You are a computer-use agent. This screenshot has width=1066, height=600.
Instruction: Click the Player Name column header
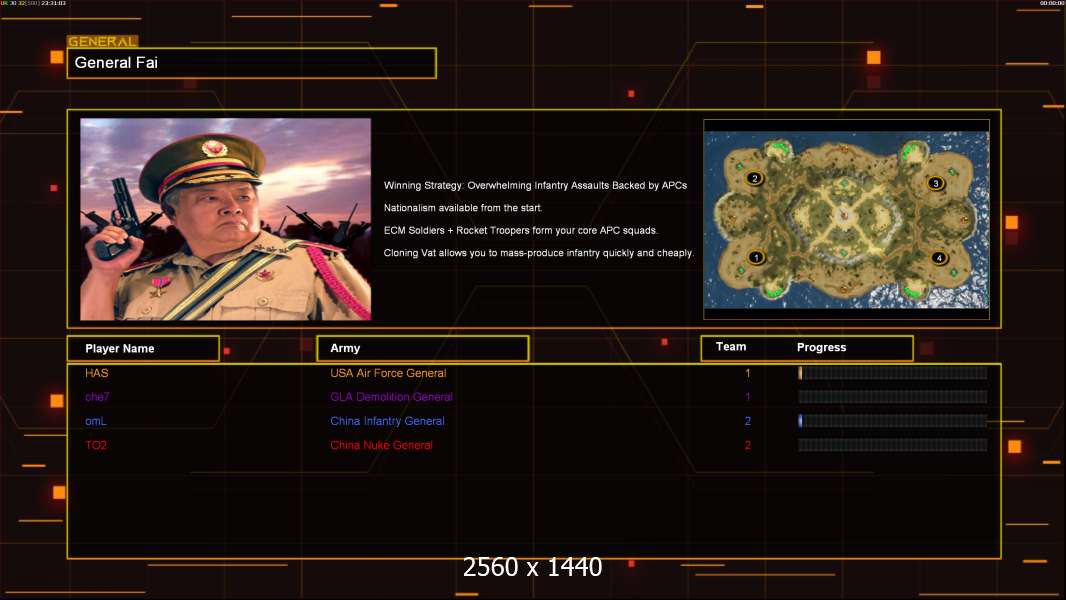[x=143, y=348]
